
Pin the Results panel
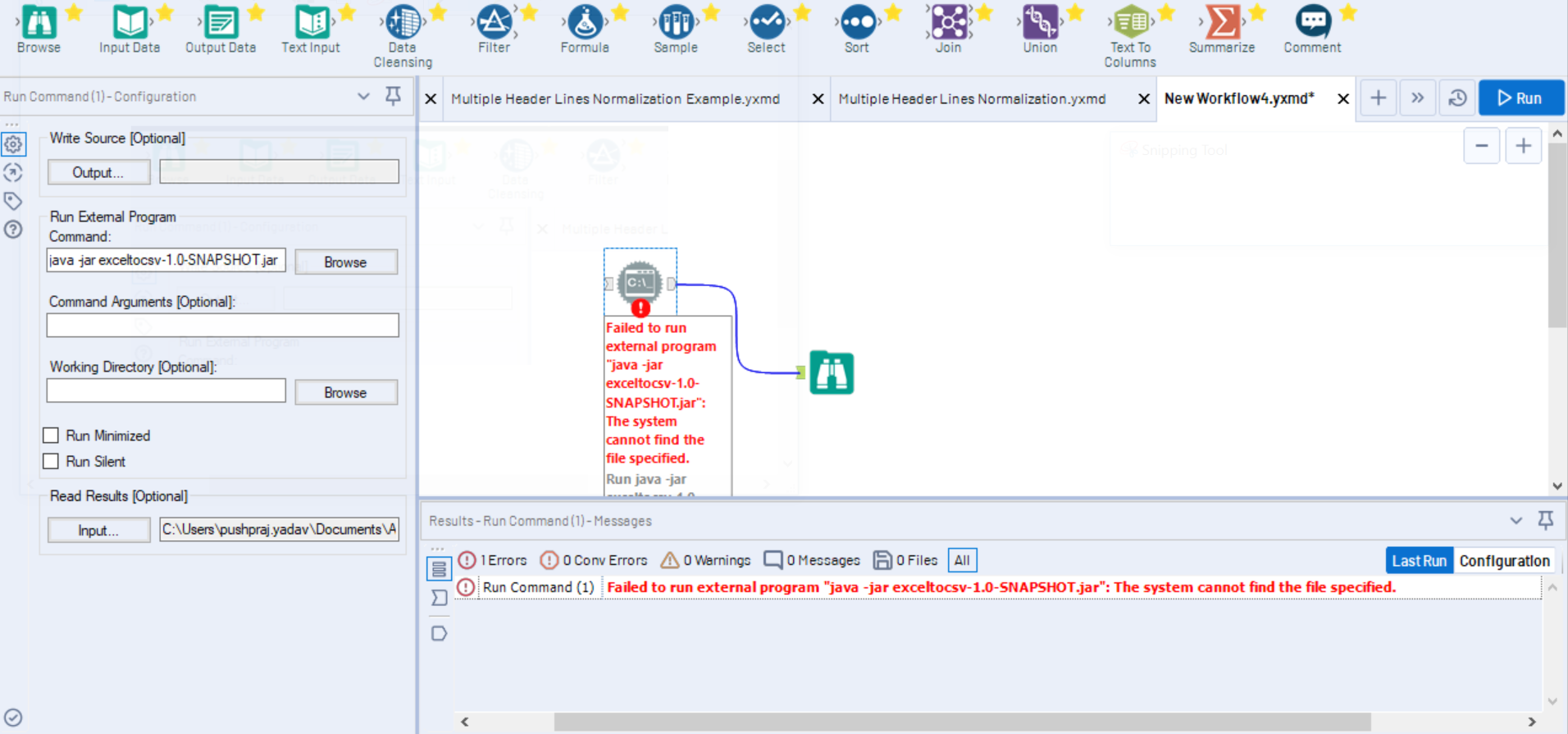(1545, 520)
